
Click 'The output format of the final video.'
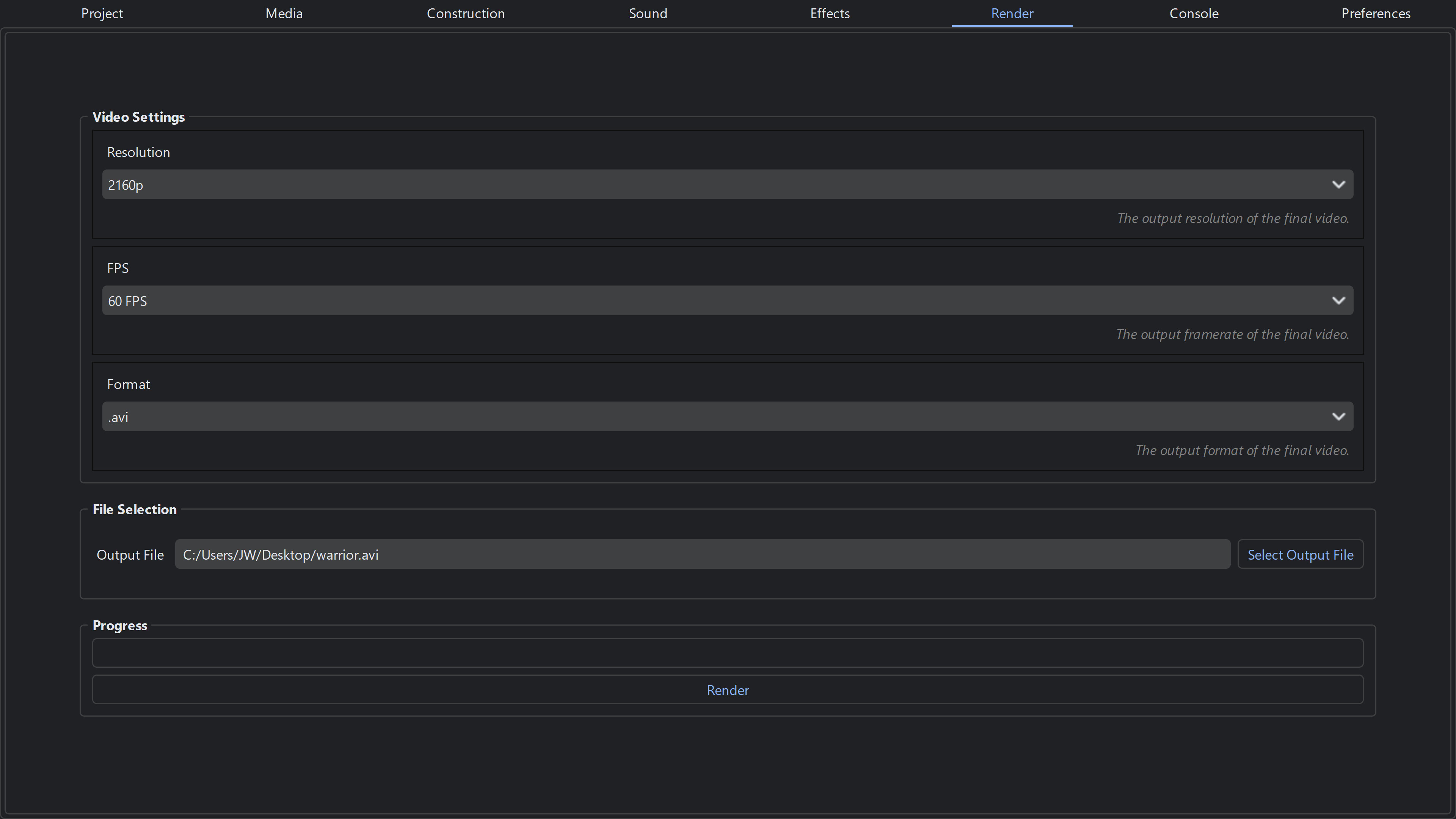[1242, 450]
